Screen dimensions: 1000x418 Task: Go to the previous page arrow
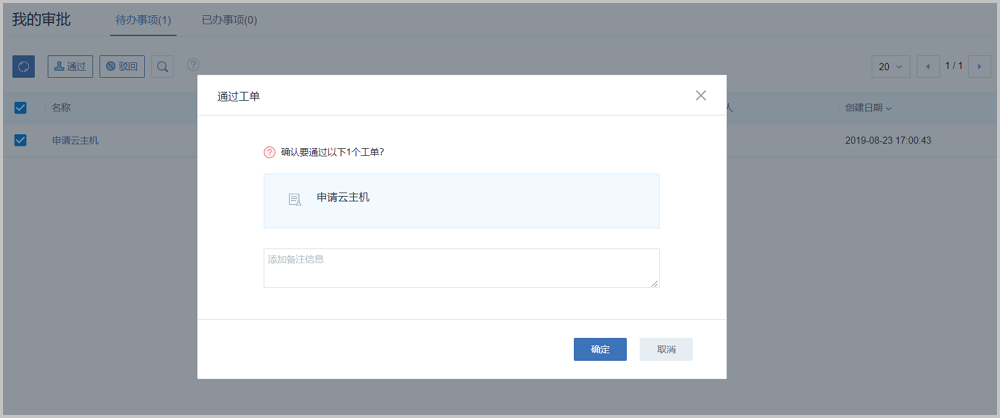pos(929,67)
